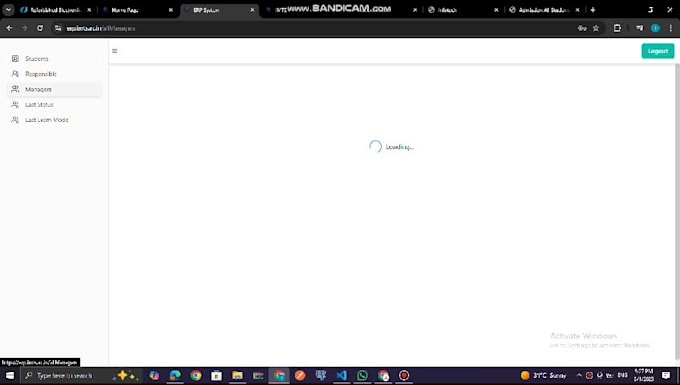Open the browser extensions icon

pyautogui.click(x=617, y=28)
